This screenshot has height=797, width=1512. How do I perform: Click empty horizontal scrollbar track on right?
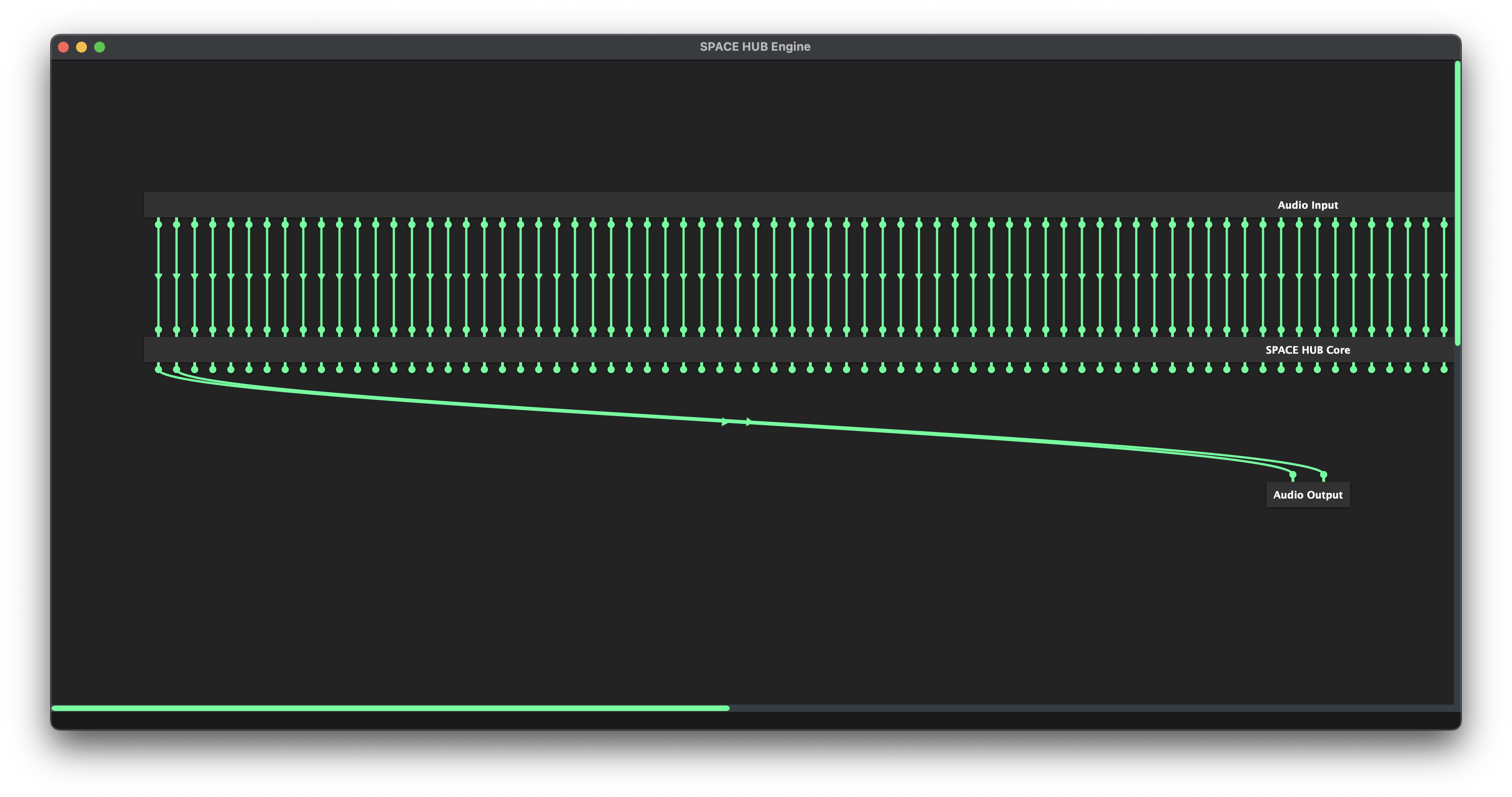tap(1092, 708)
